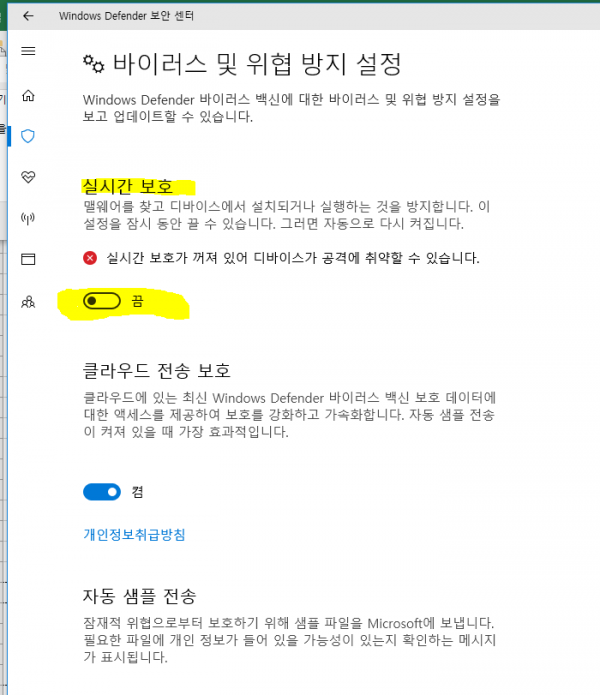Click the Windows Defender 보안 센터 title text

pos(126,16)
